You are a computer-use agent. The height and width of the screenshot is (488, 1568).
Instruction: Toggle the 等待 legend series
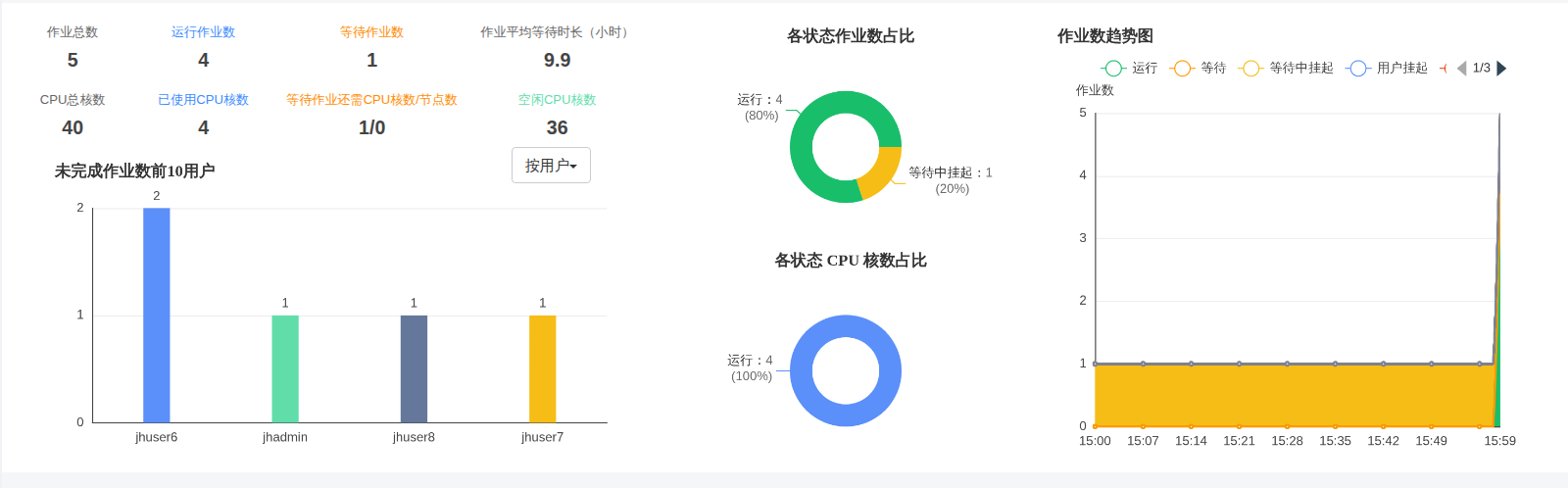[1199, 68]
